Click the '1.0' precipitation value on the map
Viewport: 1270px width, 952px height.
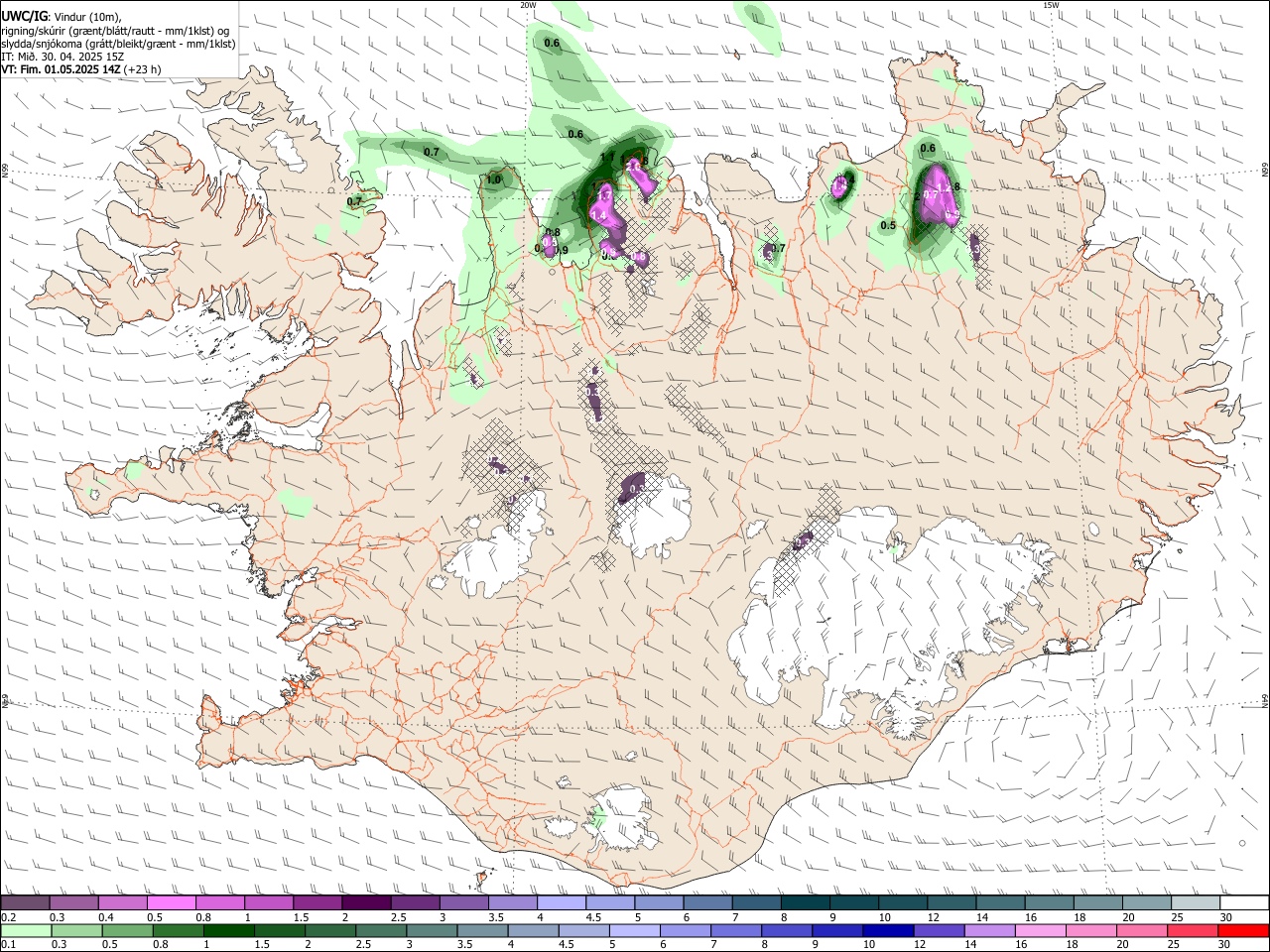[x=493, y=180]
